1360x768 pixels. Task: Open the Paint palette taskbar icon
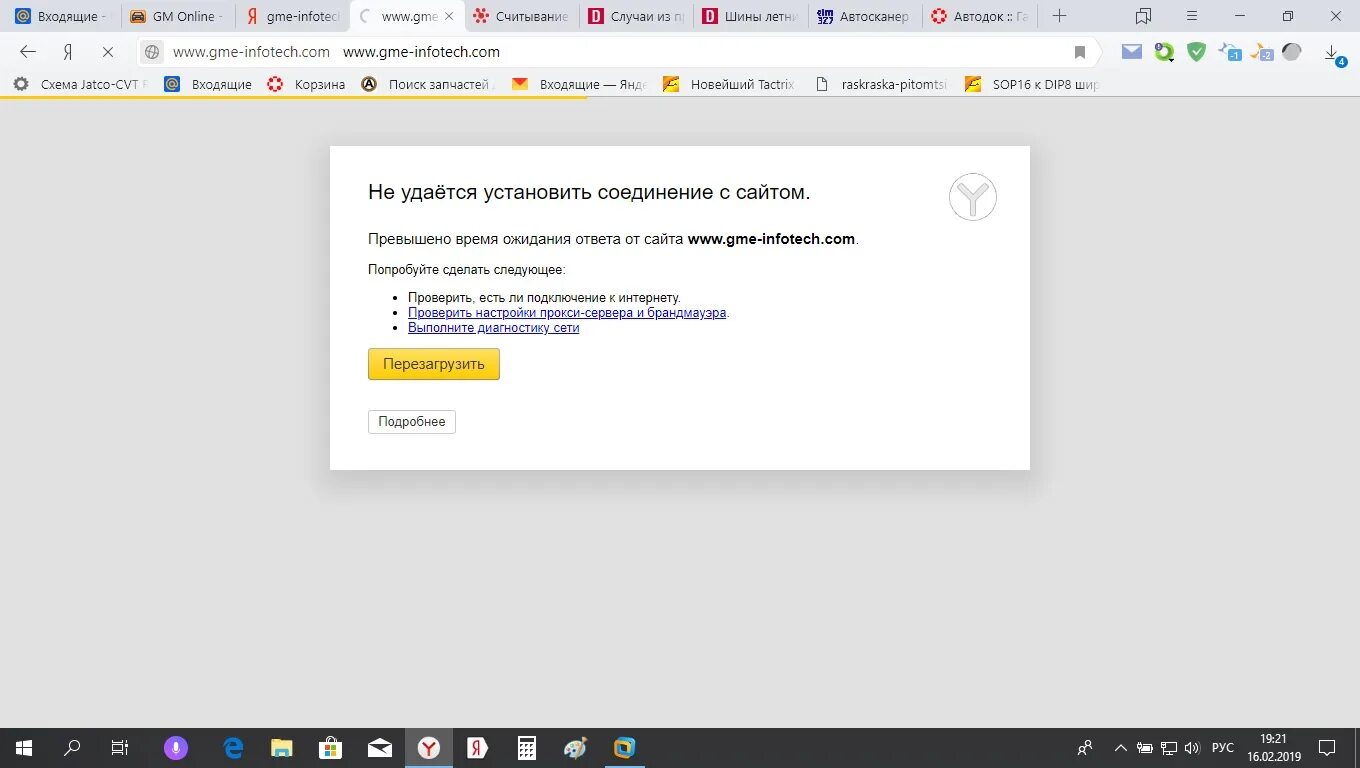point(575,748)
